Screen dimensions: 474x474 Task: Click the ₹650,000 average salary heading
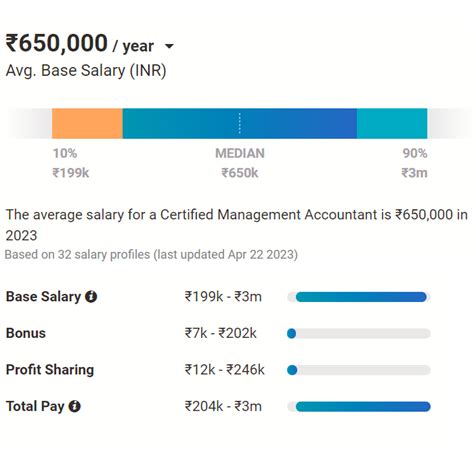57,43
